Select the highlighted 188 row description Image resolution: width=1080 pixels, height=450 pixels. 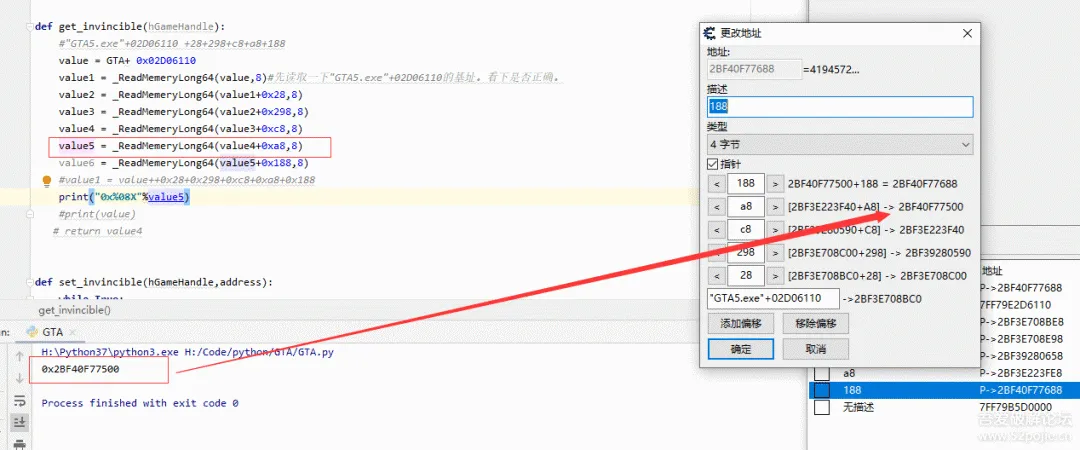coord(851,390)
